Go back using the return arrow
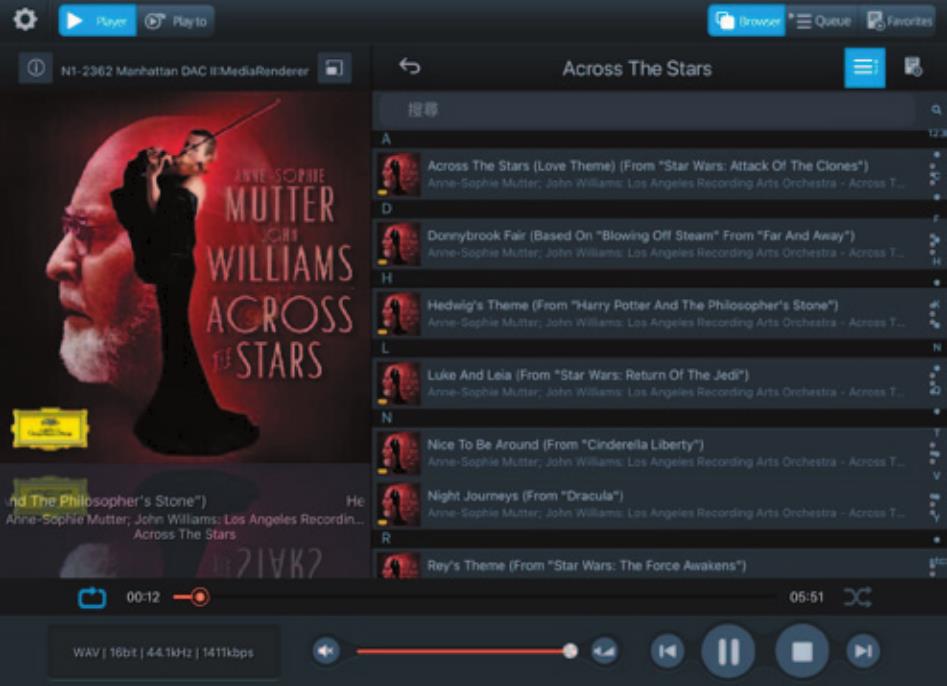The height and width of the screenshot is (686, 947). coord(409,66)
